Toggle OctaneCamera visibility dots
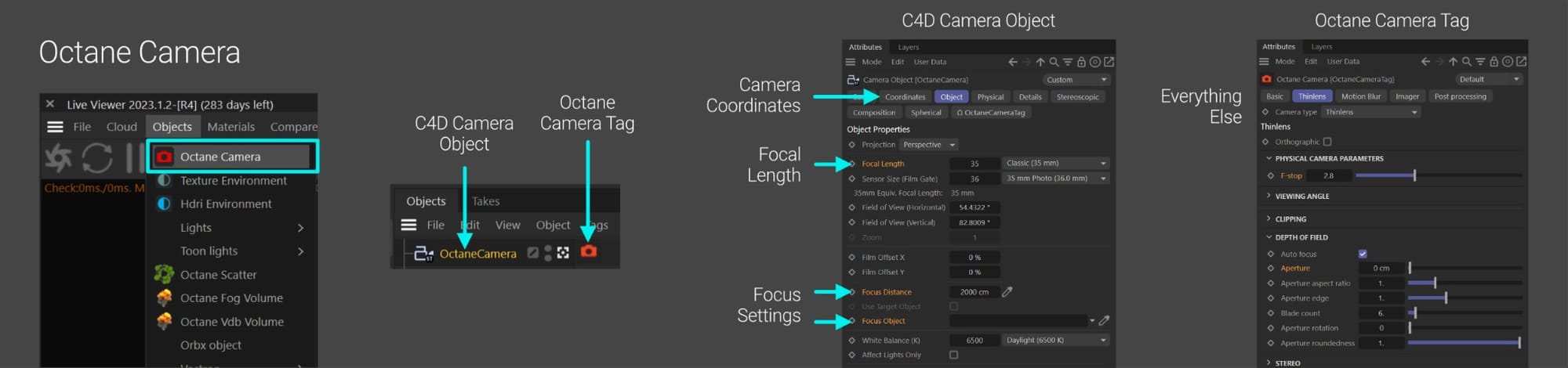 coord(548,252)
